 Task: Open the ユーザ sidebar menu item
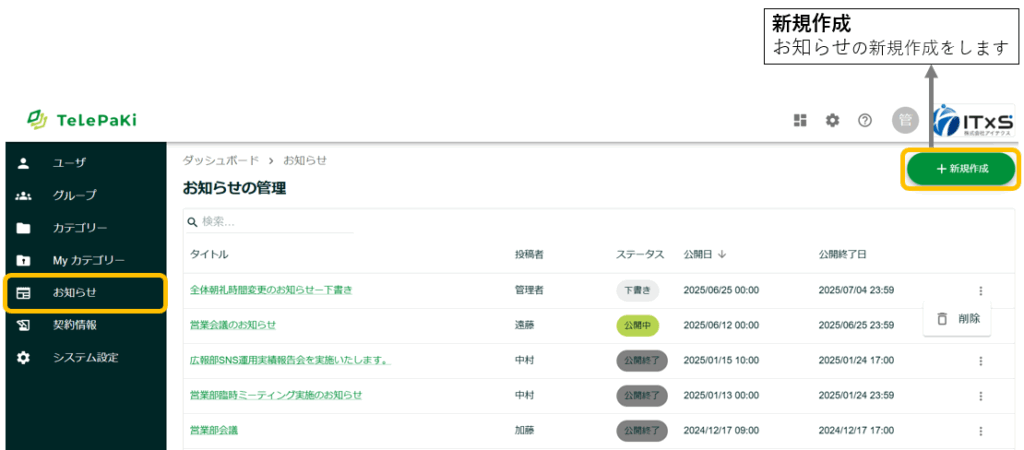point(70,163)
